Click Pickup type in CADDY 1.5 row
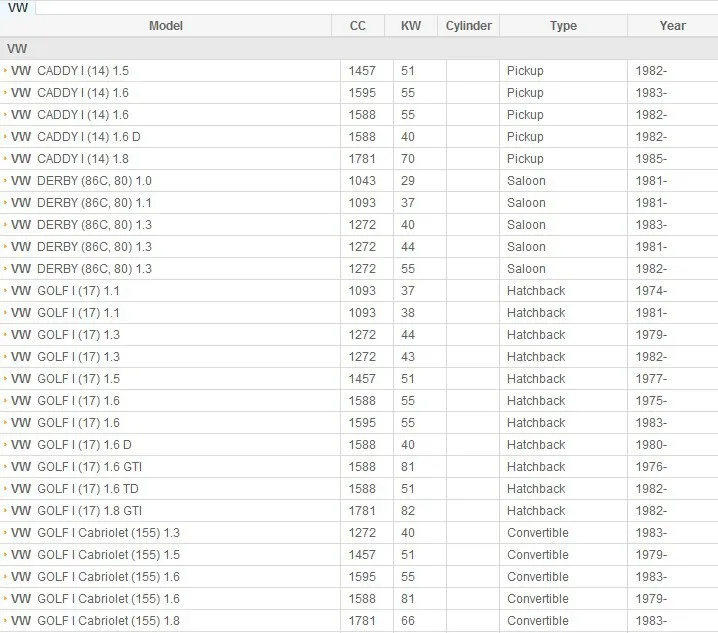The height and width of the screenshot is (633, 718). point(525,71)
